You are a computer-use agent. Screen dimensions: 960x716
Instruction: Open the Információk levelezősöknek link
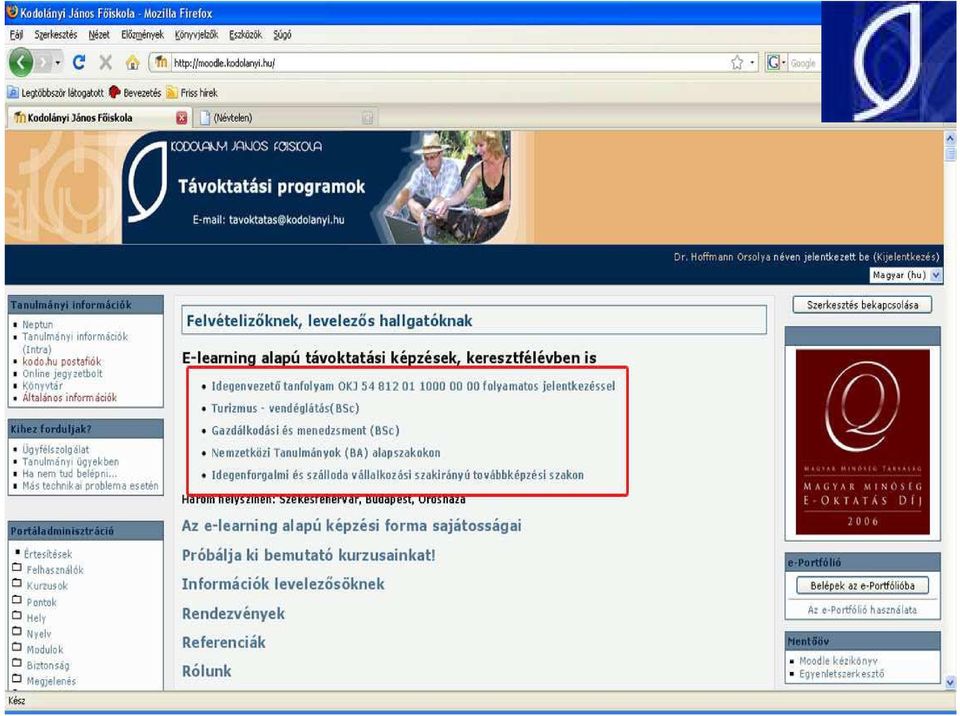[x=283, y=584]
